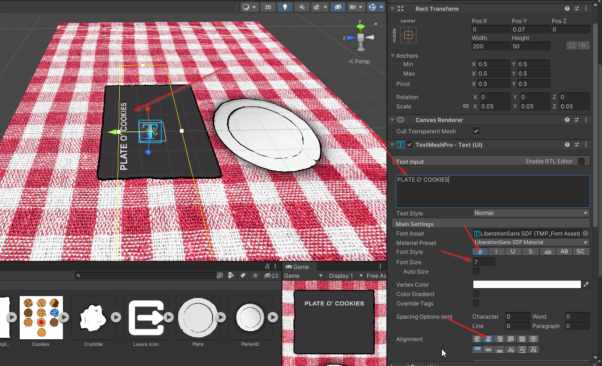Set vertical alignment to middle
This screenshot has height=366, width=602.
(488, 349)
